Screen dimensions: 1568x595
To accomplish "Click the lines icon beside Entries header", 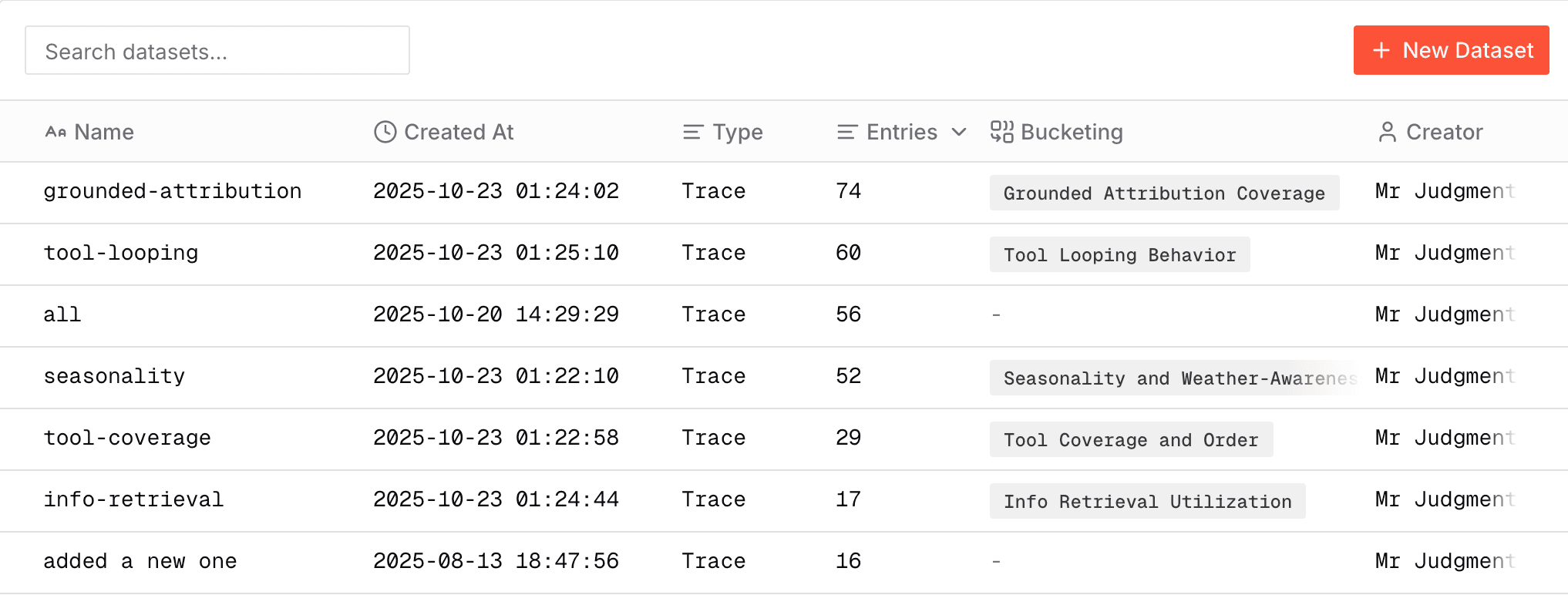I will click(x=846, y=133).
